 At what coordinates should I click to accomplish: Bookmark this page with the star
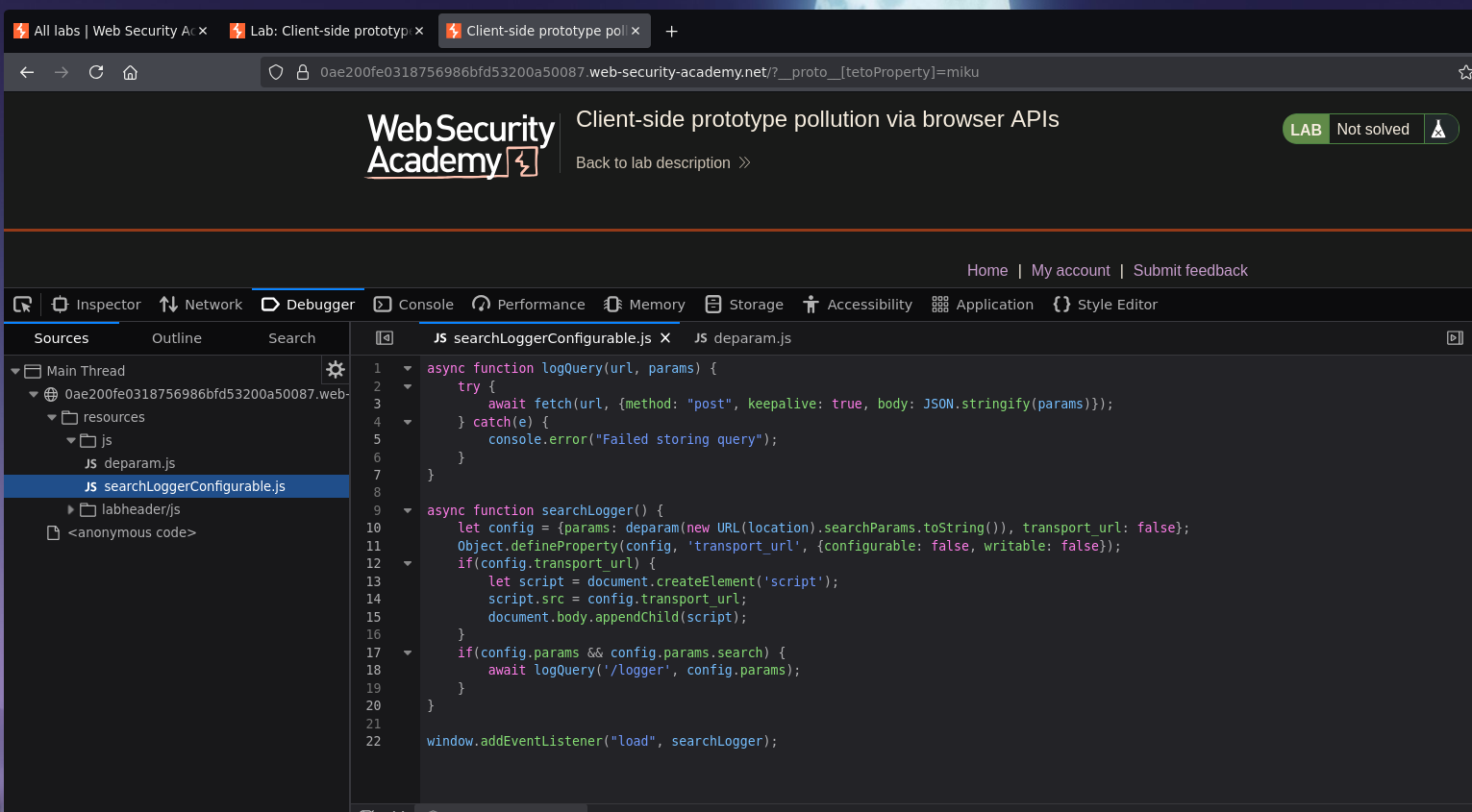tap(1463, 72)
